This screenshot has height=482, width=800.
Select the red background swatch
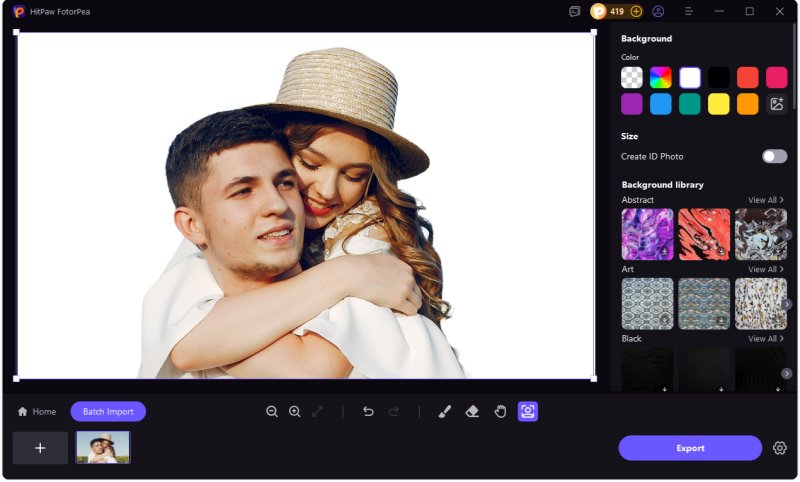coord(747,78)
